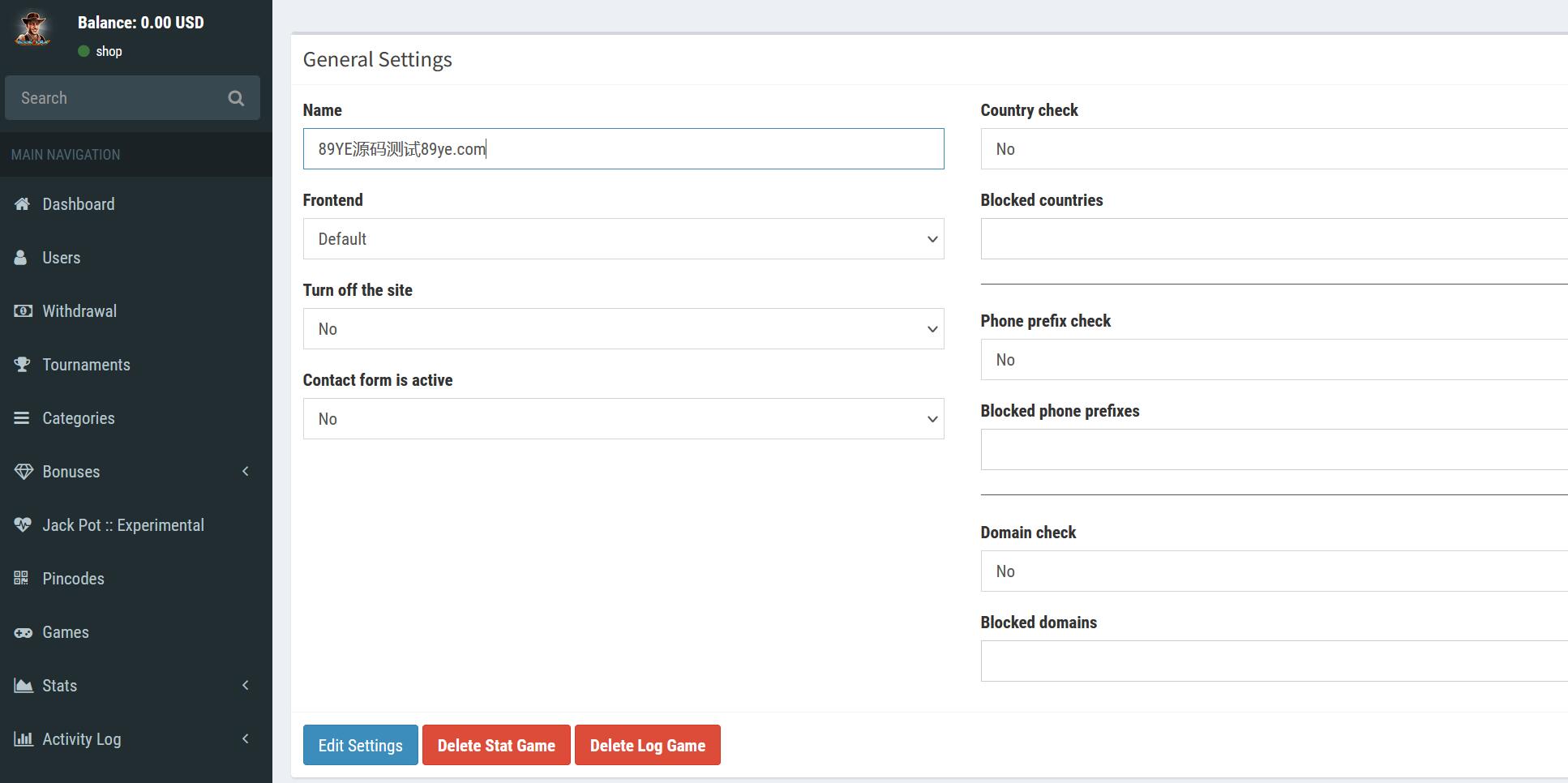The width and height of the screenshot is (1568, 783).
Task: Open the Frontend dropdown
Action: click(x=623, y=239)
